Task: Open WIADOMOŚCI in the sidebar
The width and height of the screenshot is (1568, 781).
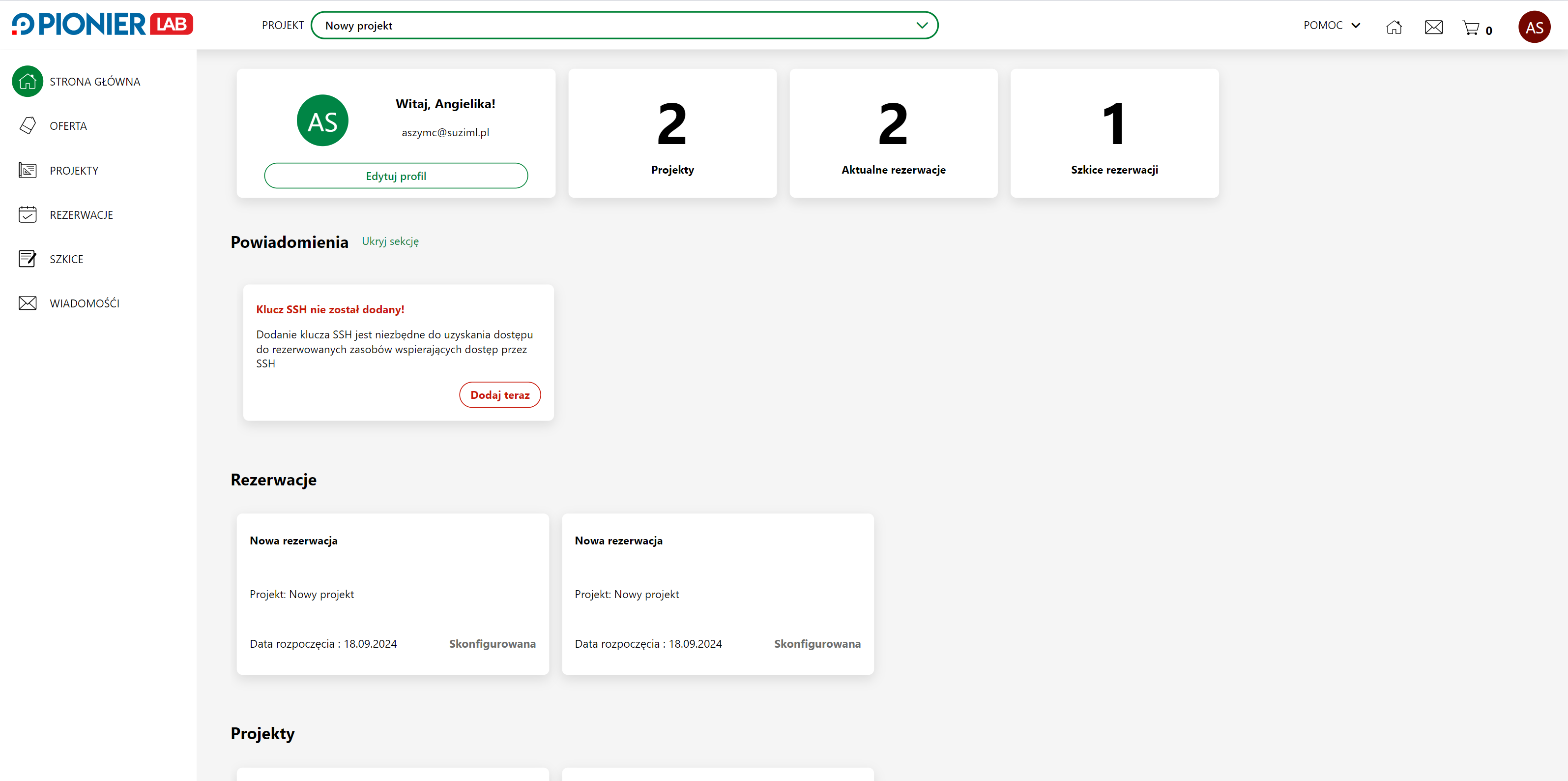Action: click(x=85, y=303)
